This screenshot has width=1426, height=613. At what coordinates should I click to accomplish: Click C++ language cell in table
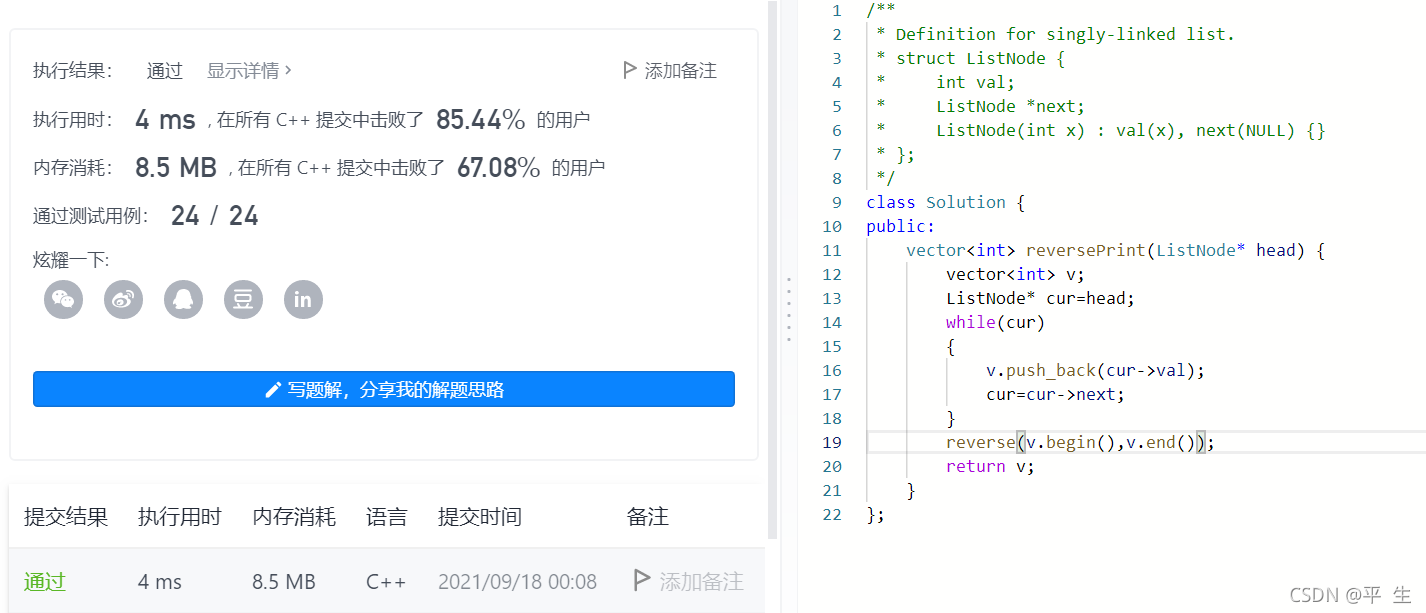pyautogui.click(x=386, y=582)
